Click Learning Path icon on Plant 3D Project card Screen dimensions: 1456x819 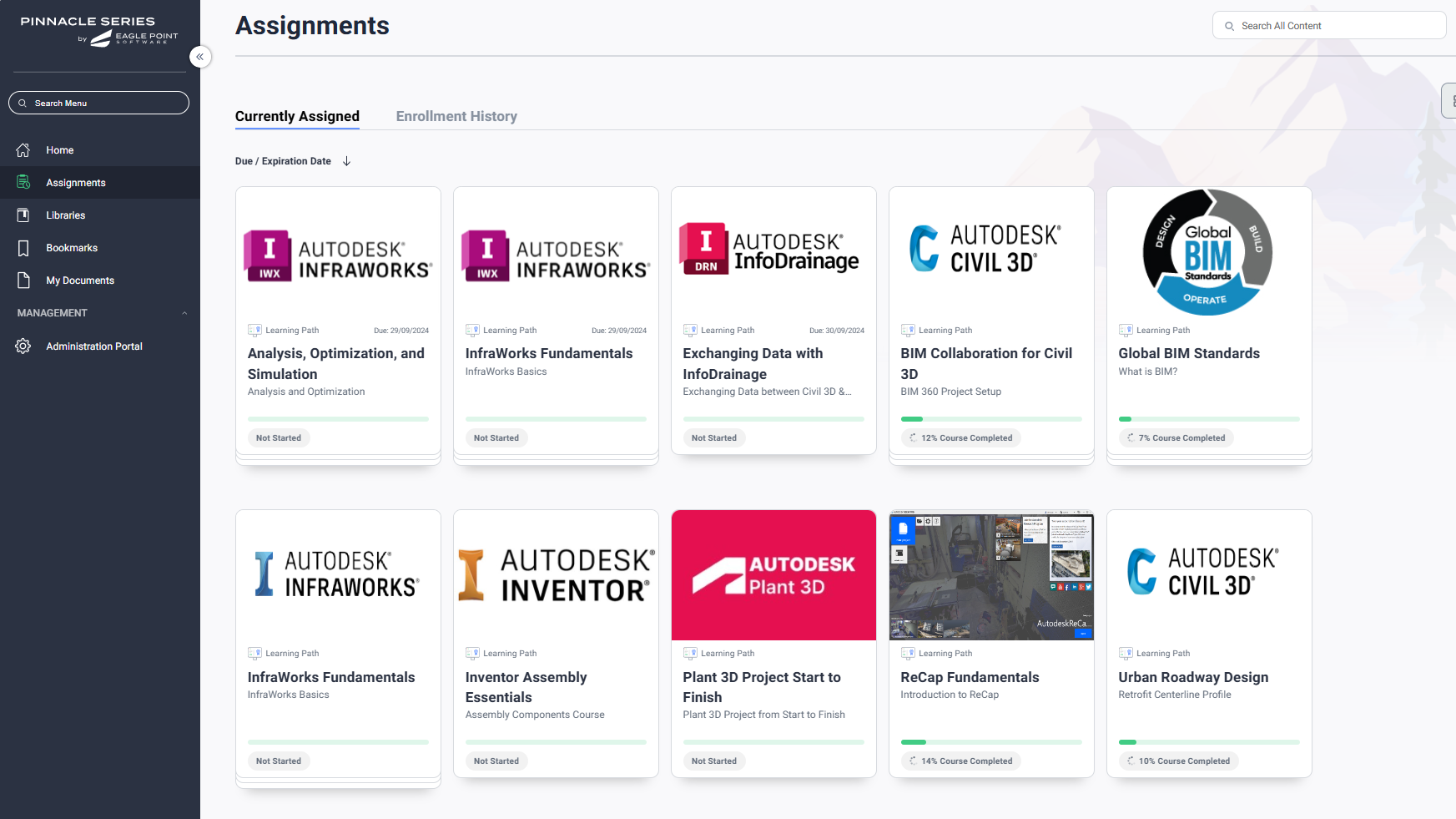(x=690, y=654)
